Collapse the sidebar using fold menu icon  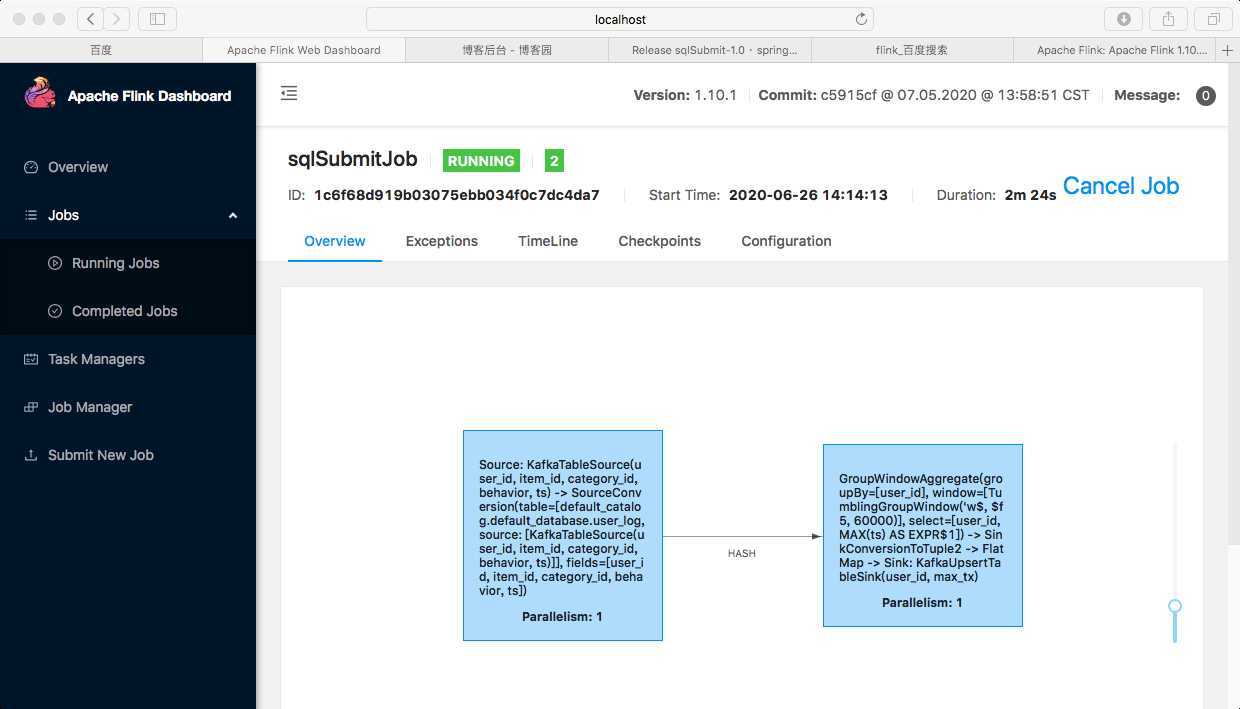pyautogui.click(x=289, y=93)
